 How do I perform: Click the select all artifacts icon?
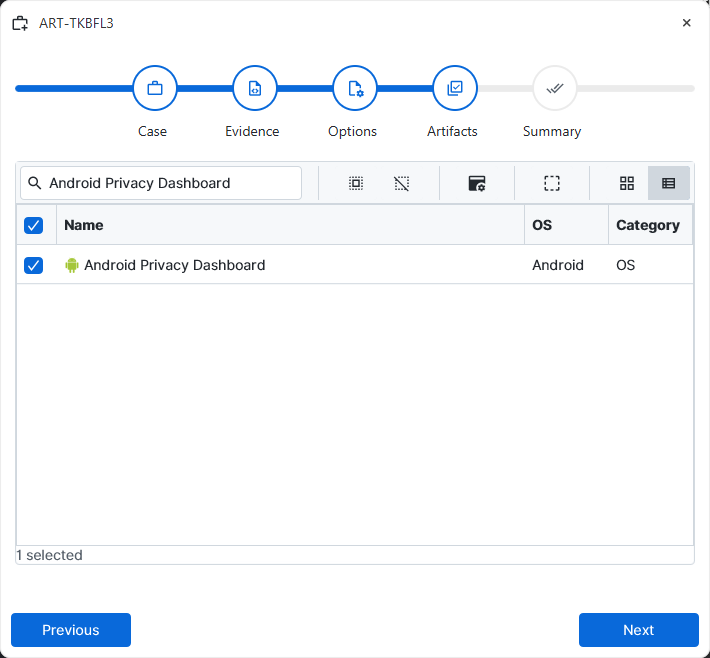tap(356, 183)
